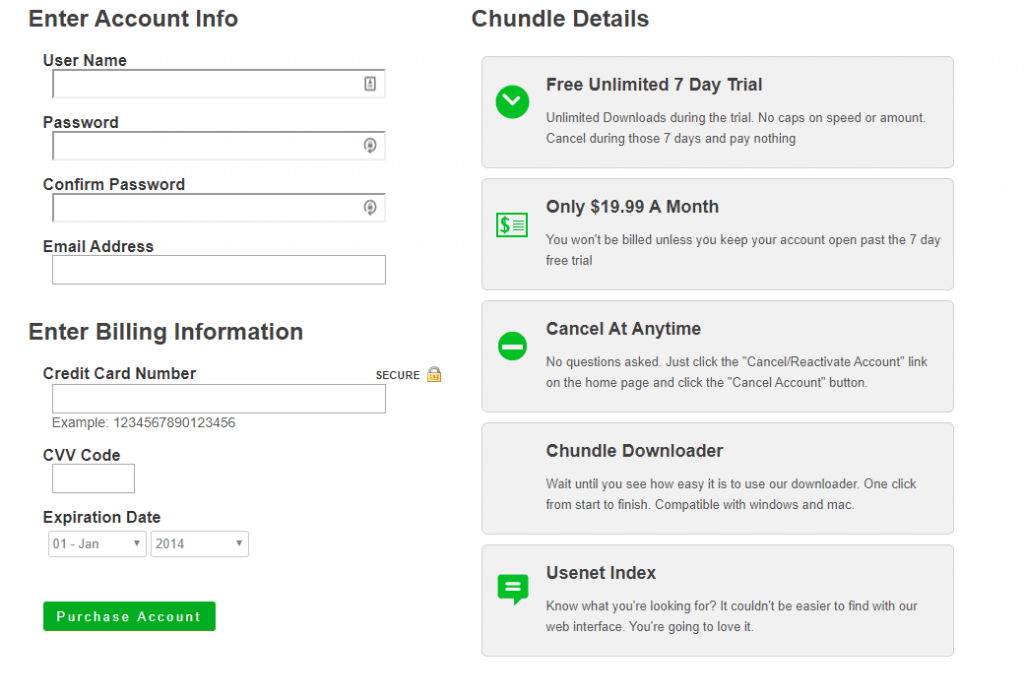Click the Chundle Downloader heading
The width and height of the screenshot is (1024, 699).
[634, 451]
